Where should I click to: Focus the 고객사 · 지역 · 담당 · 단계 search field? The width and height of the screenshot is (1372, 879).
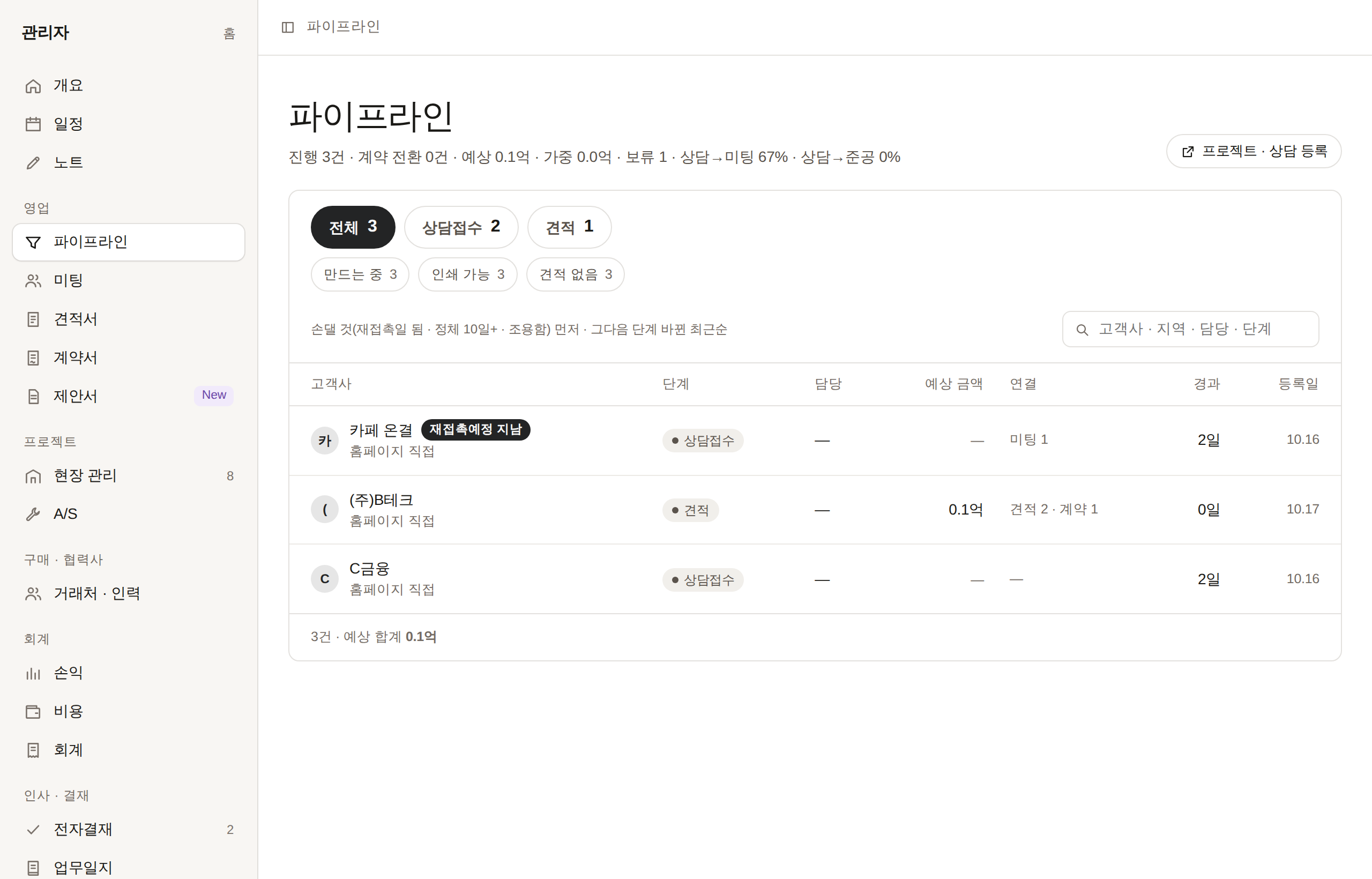tap(1190, 329)
